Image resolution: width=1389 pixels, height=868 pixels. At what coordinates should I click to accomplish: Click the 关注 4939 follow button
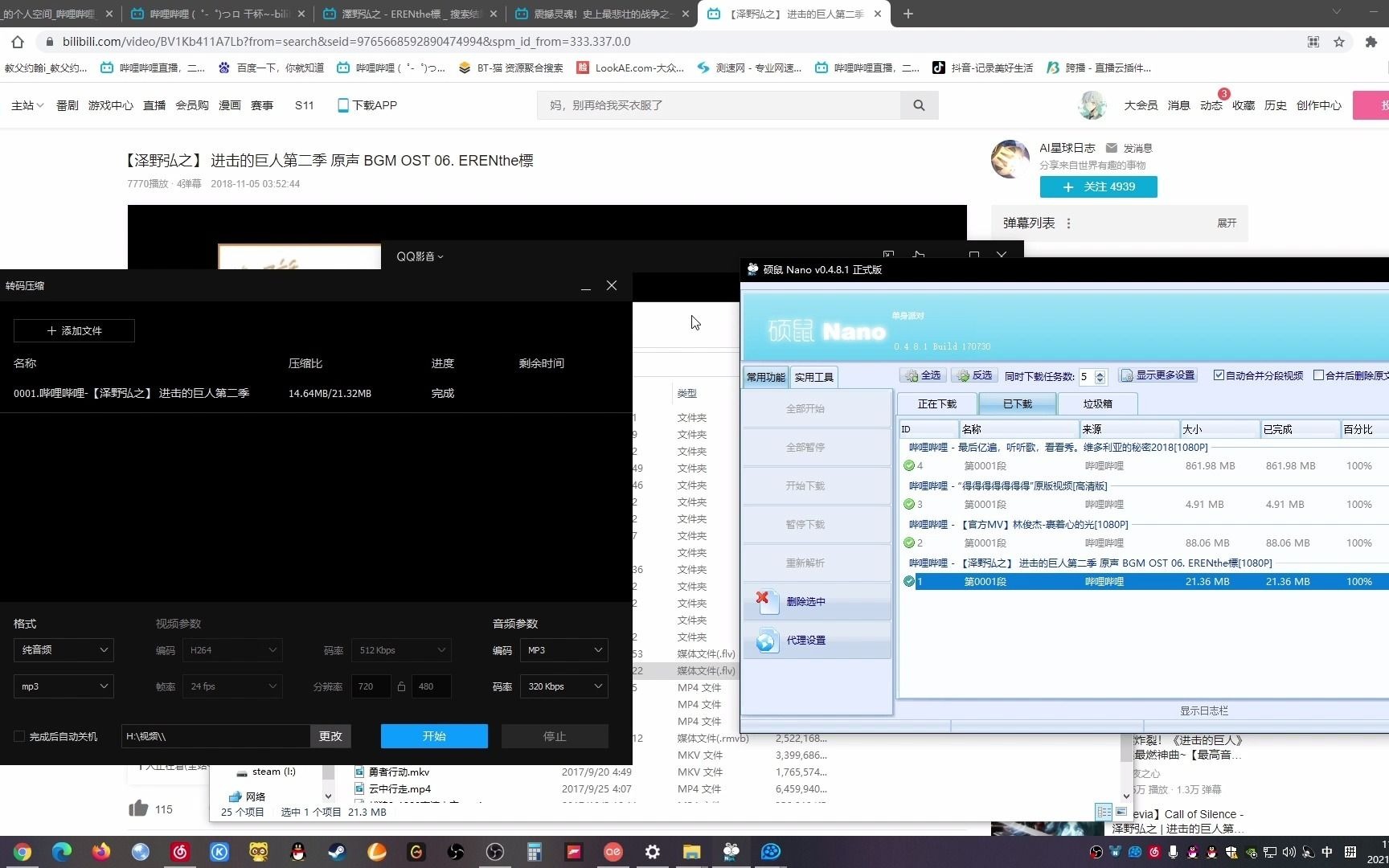pos(1098,186)
